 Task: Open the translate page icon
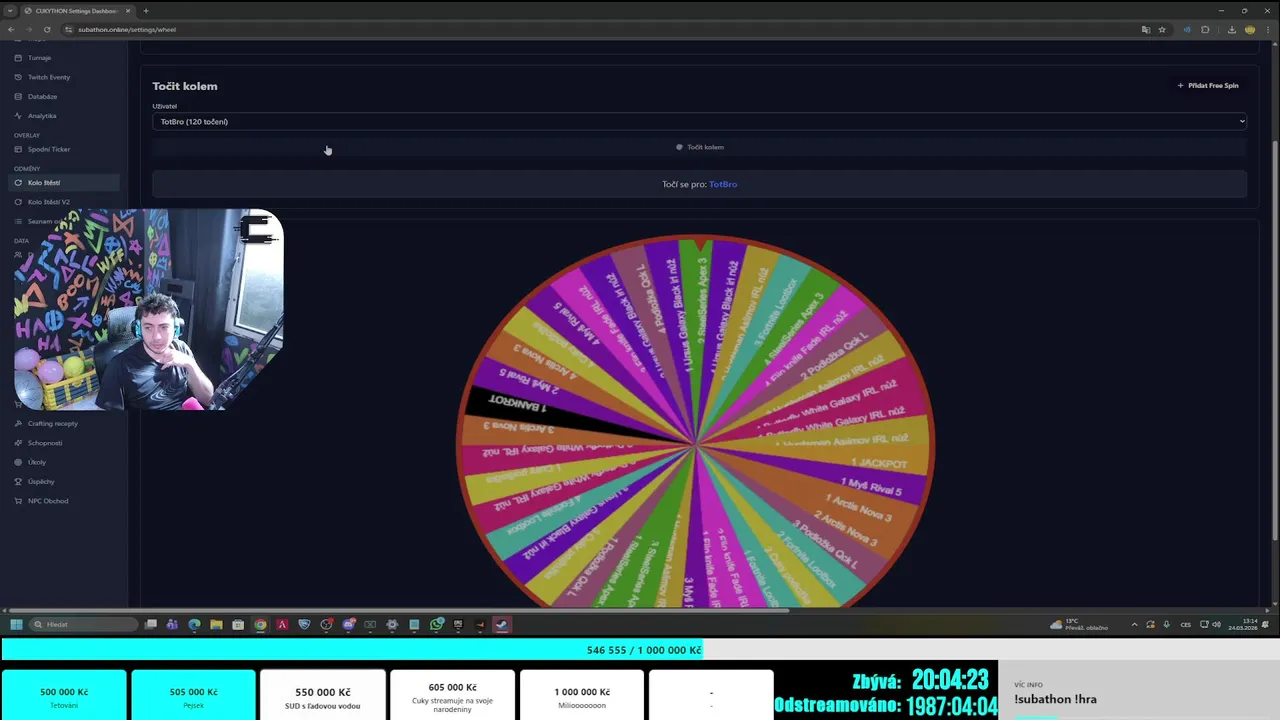click(1146, 29)
